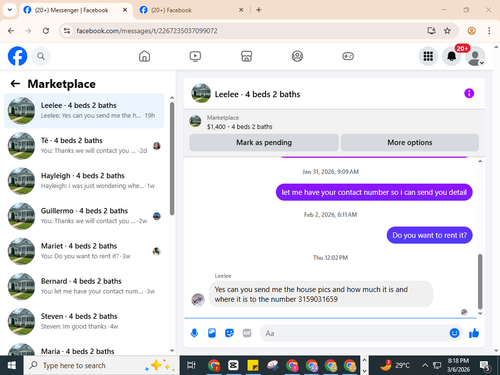Open the Video (Watch) icon
500x375 pixels.
195,56
